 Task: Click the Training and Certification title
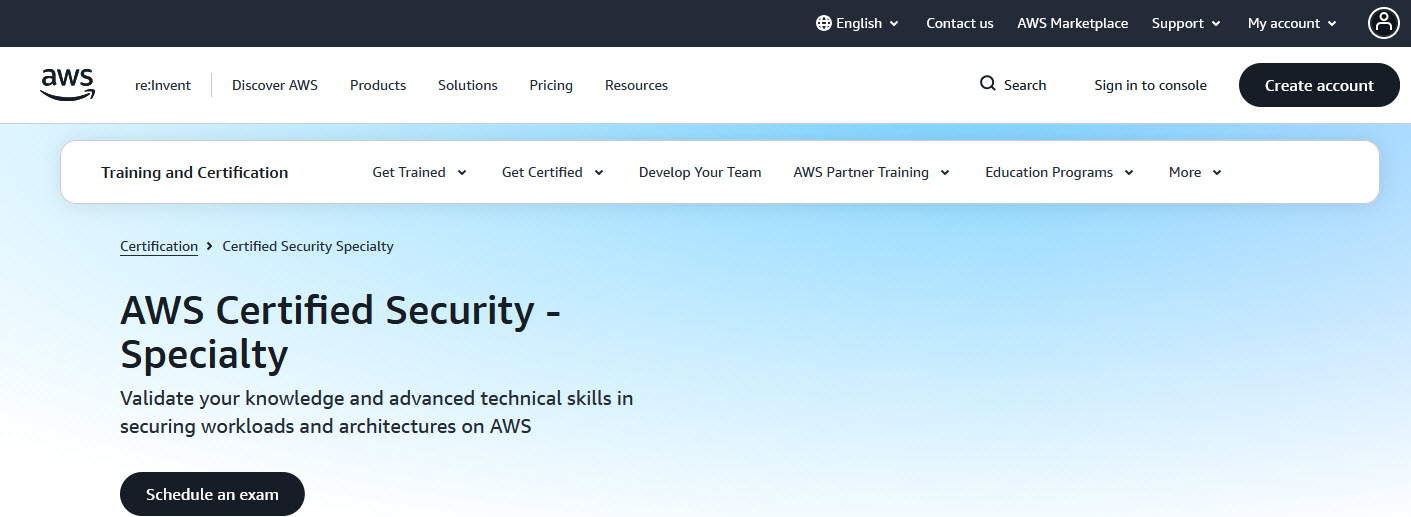point(195,172)
